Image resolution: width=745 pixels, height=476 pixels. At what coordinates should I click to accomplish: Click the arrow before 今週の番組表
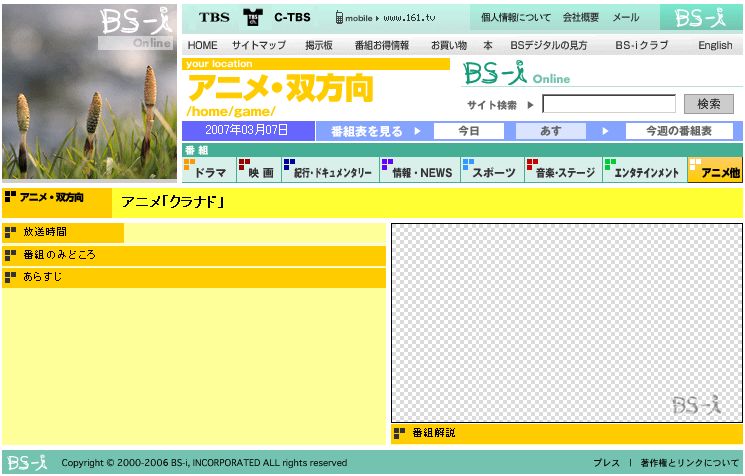pos(605,131)
